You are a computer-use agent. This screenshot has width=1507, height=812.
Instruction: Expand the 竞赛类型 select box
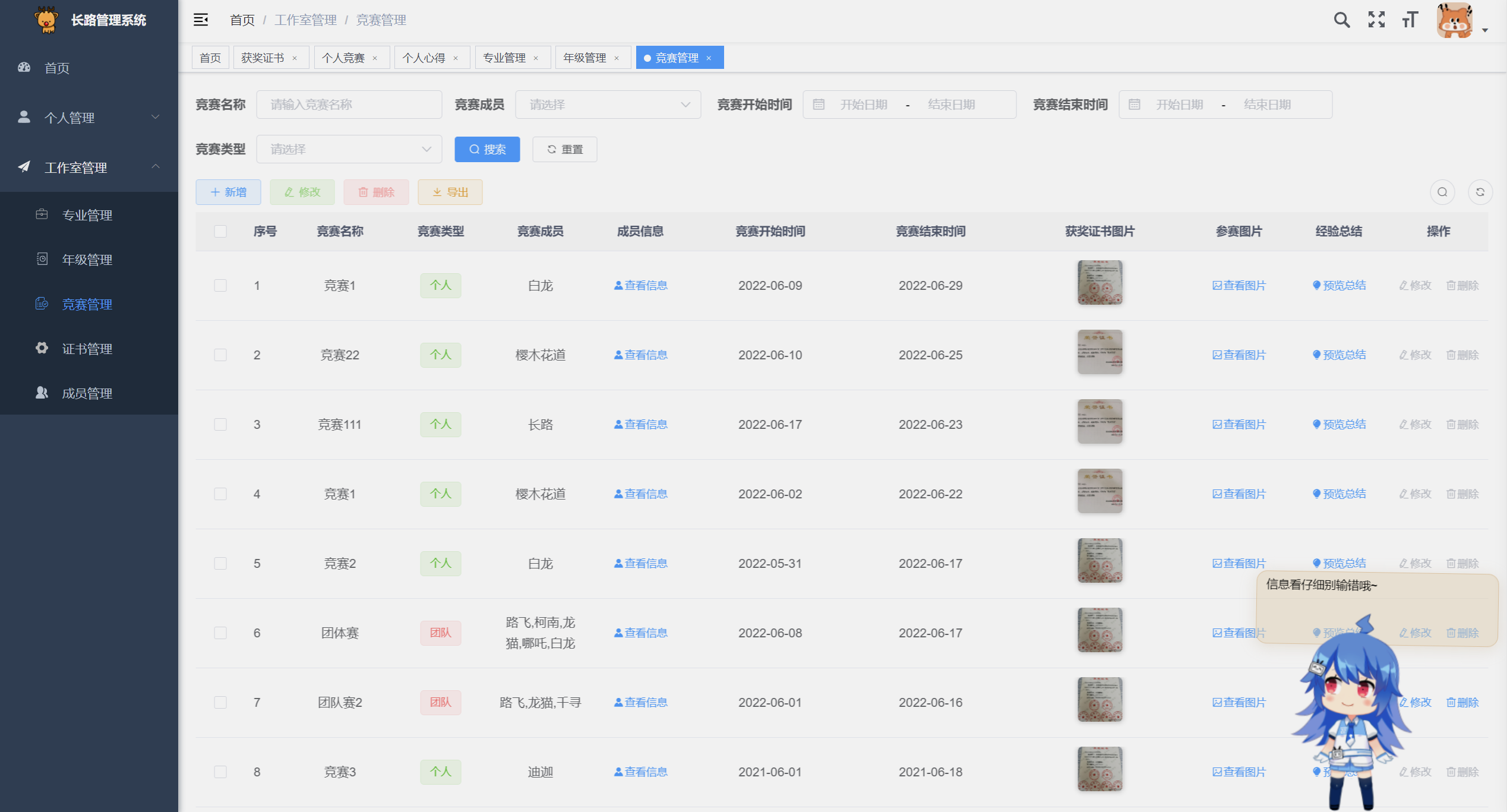[x=349, y=150]
